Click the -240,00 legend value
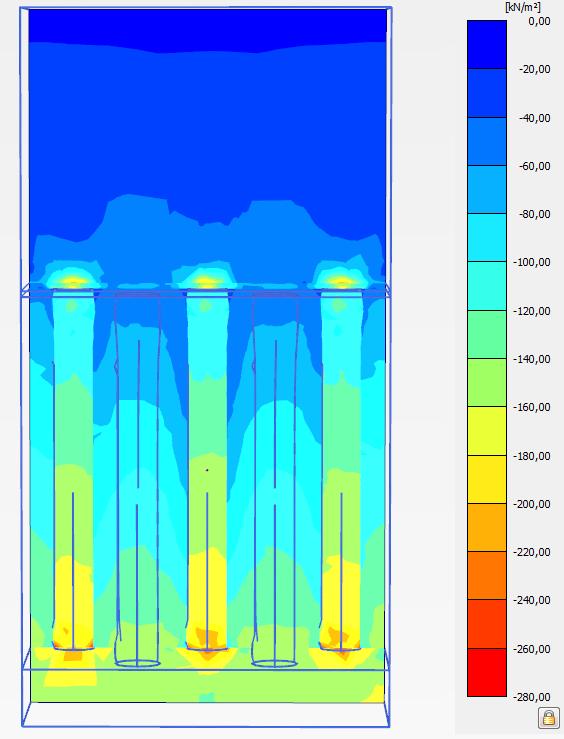 pyautogui.click(x=531, y=600)
